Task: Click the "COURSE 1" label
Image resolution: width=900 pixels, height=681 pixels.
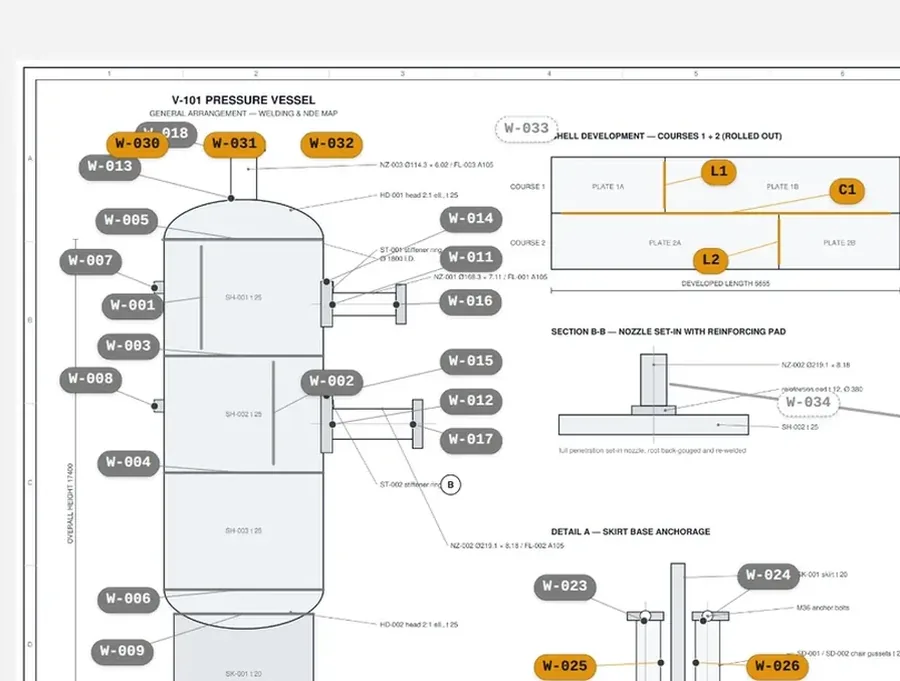Action: 527,187
